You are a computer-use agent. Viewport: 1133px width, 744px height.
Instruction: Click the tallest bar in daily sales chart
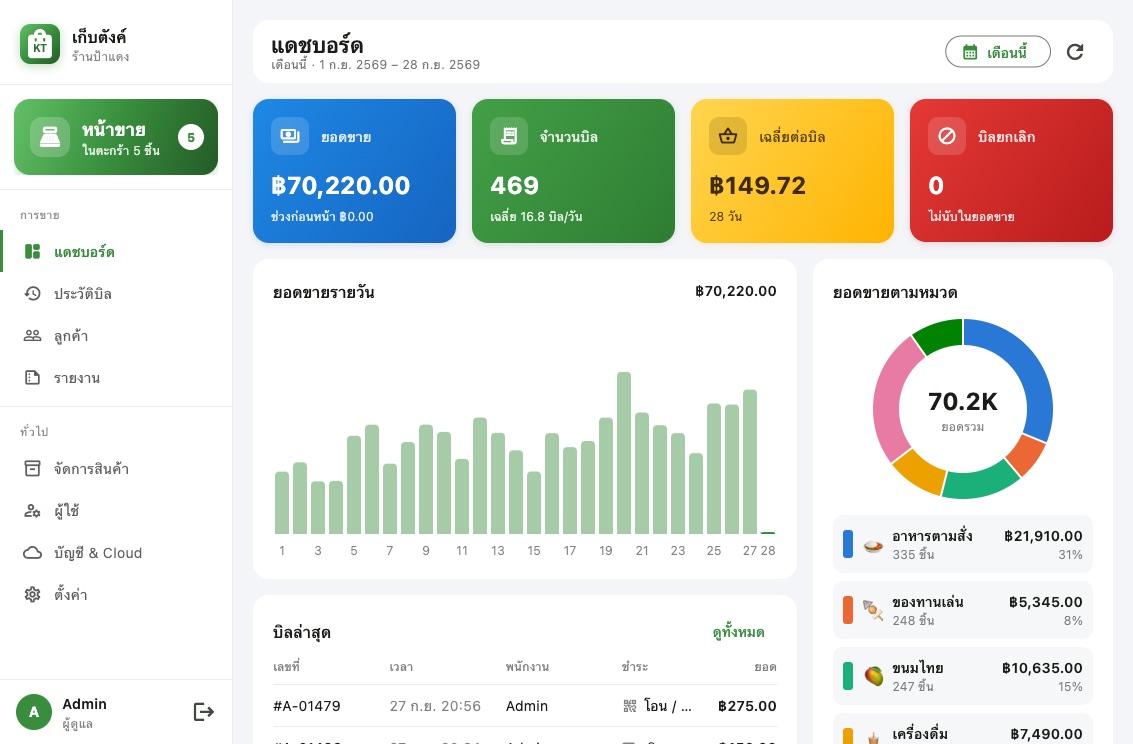(624, 453)
